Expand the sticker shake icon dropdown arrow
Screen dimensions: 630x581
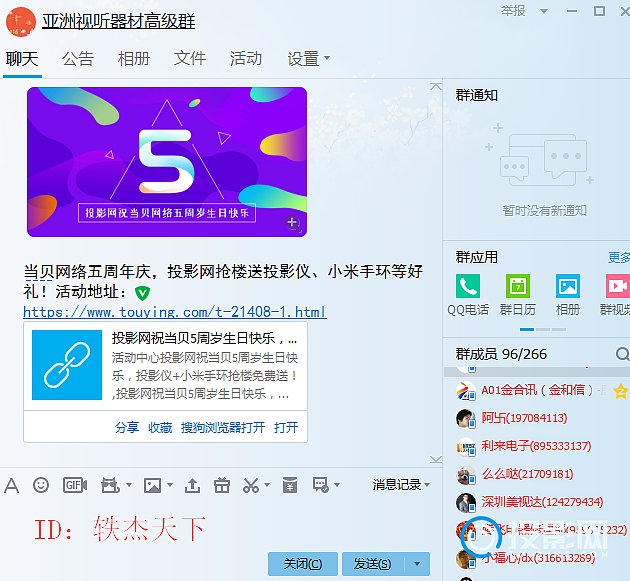point(129,485)
